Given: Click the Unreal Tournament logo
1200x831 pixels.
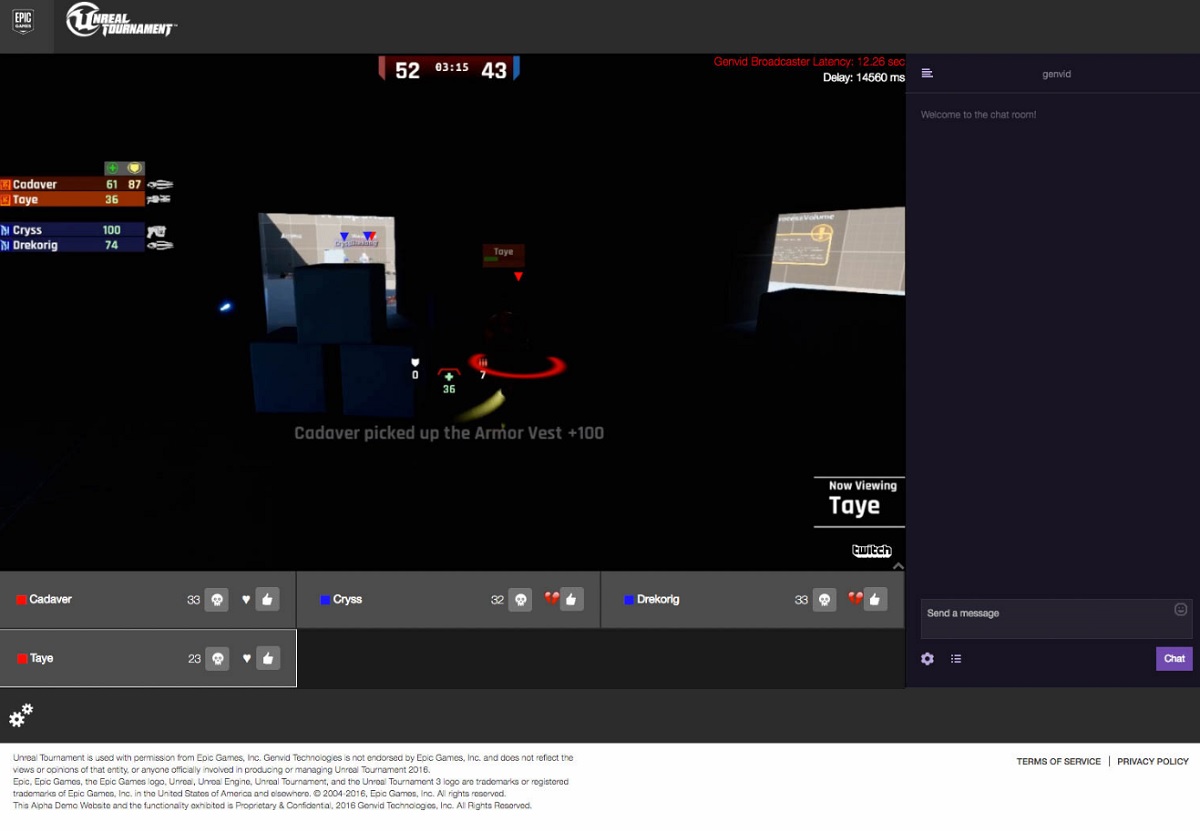Looking at the screenshot, I should [120, 21].
